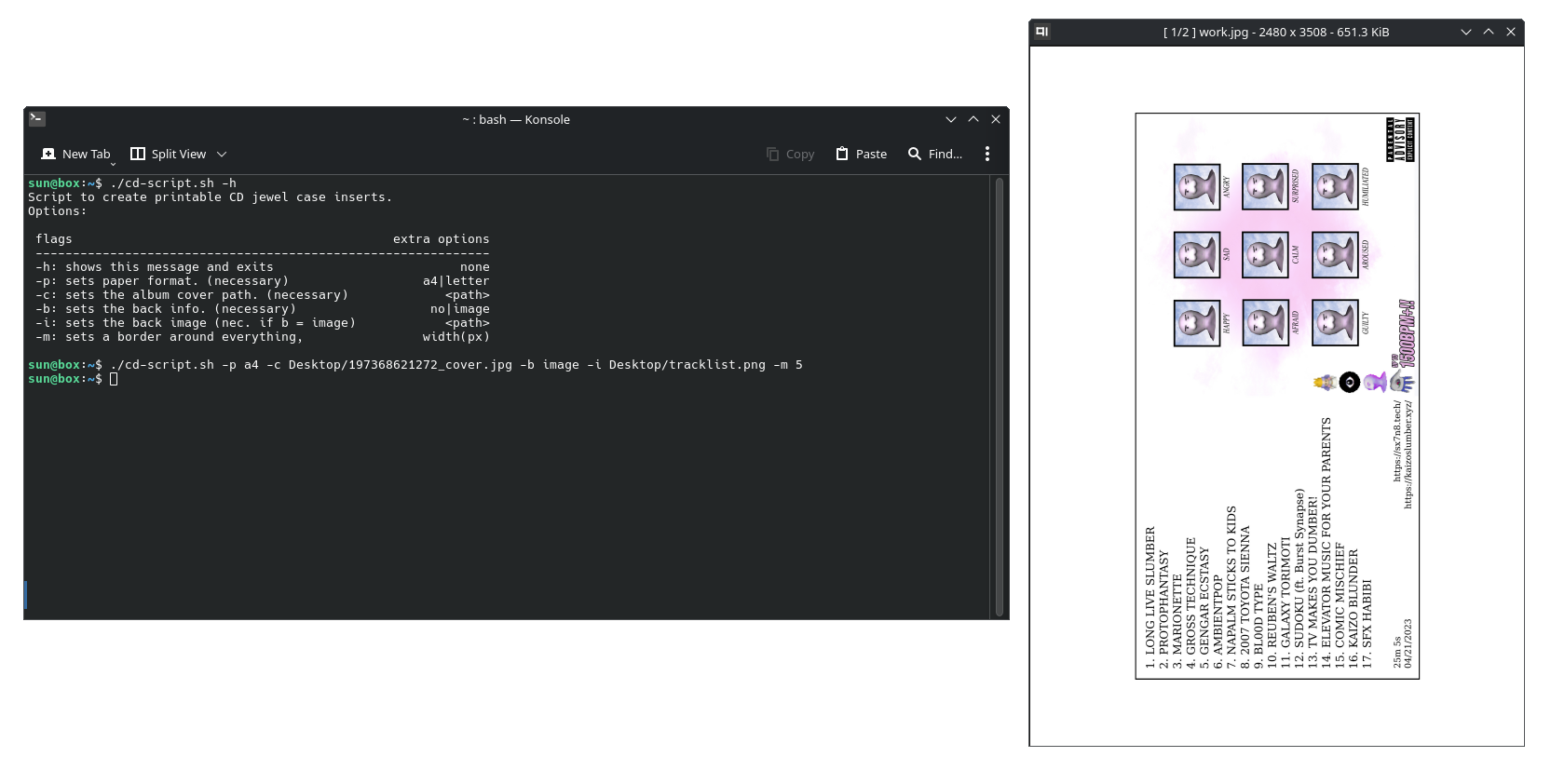Open the Find search tool
The image size is (1551, 784).
[x=935, y=155]
